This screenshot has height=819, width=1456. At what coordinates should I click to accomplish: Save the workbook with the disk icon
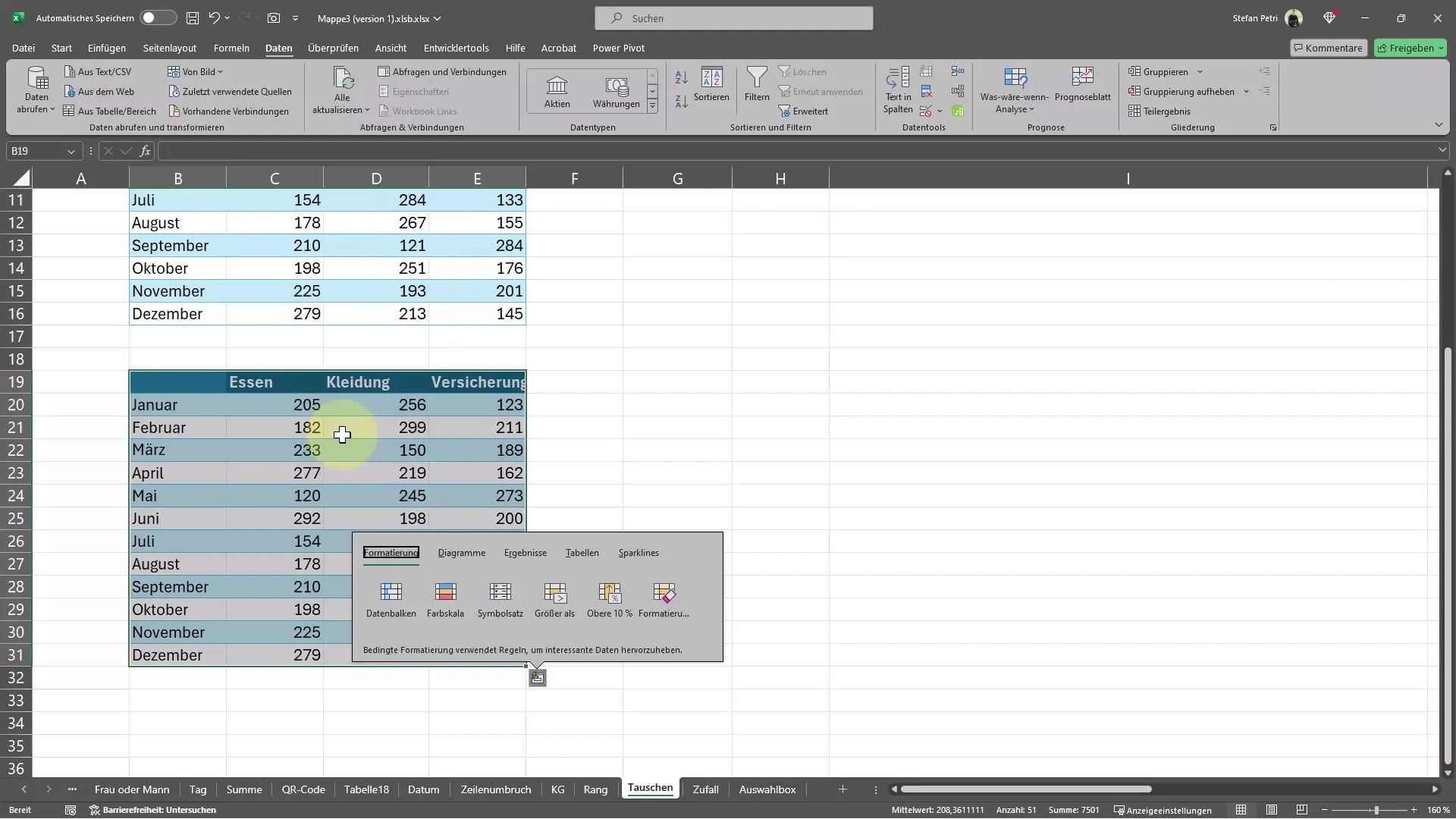tap(193, 18)
